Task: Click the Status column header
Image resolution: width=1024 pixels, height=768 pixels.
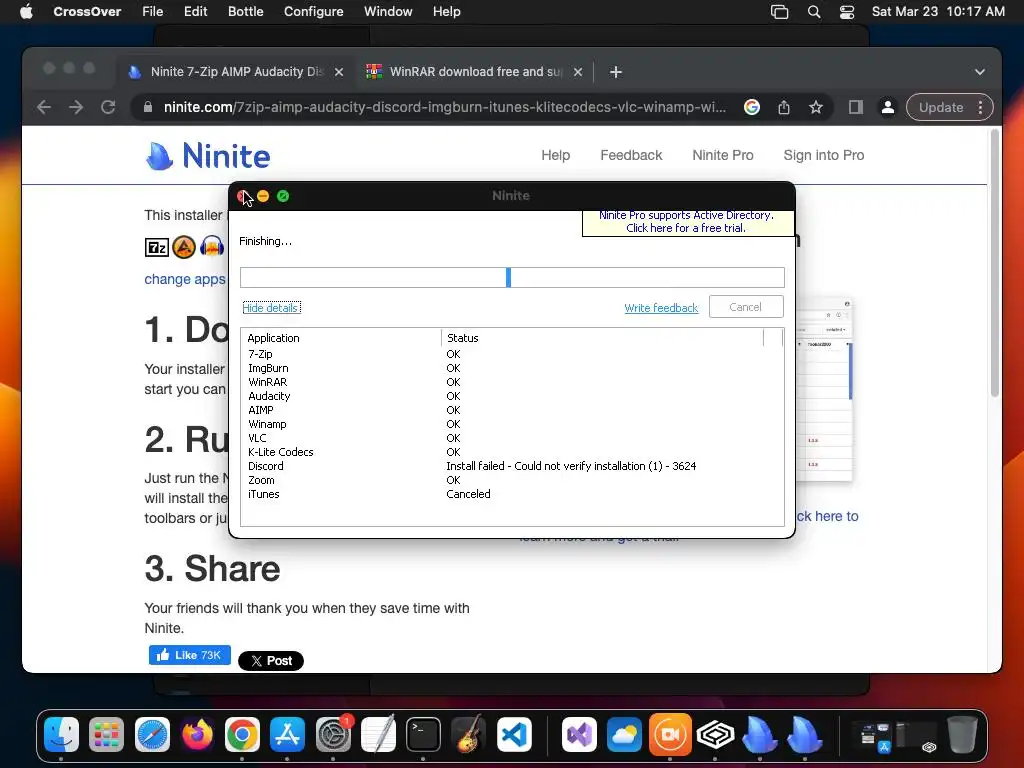Action: [603, 338]
